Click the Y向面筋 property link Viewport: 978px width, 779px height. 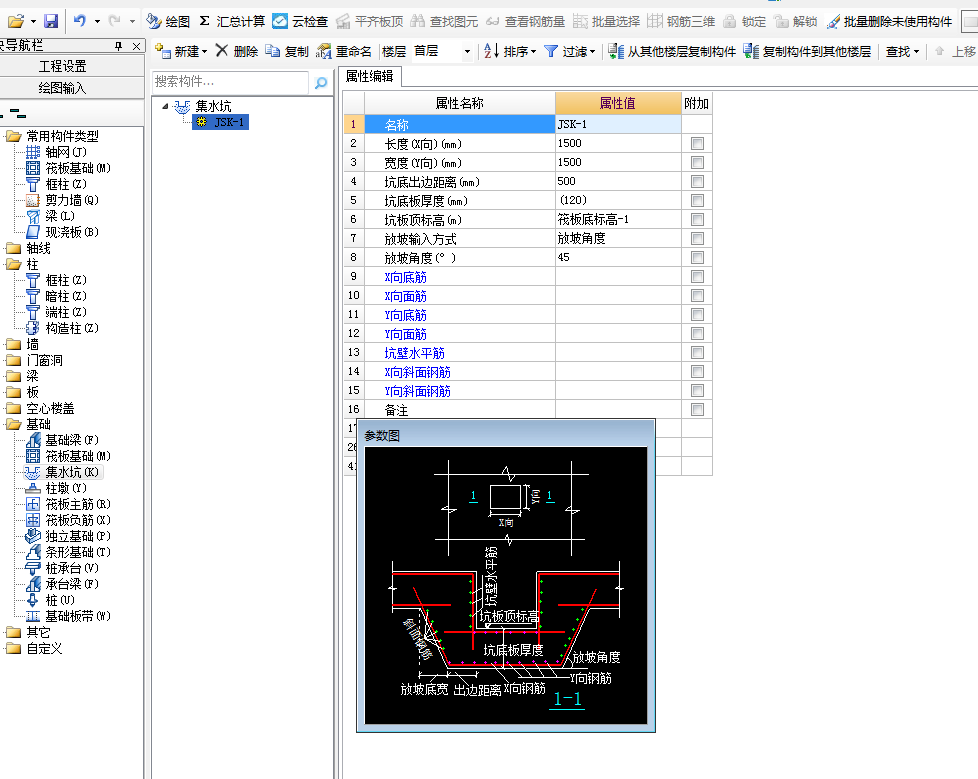[405, 334]
